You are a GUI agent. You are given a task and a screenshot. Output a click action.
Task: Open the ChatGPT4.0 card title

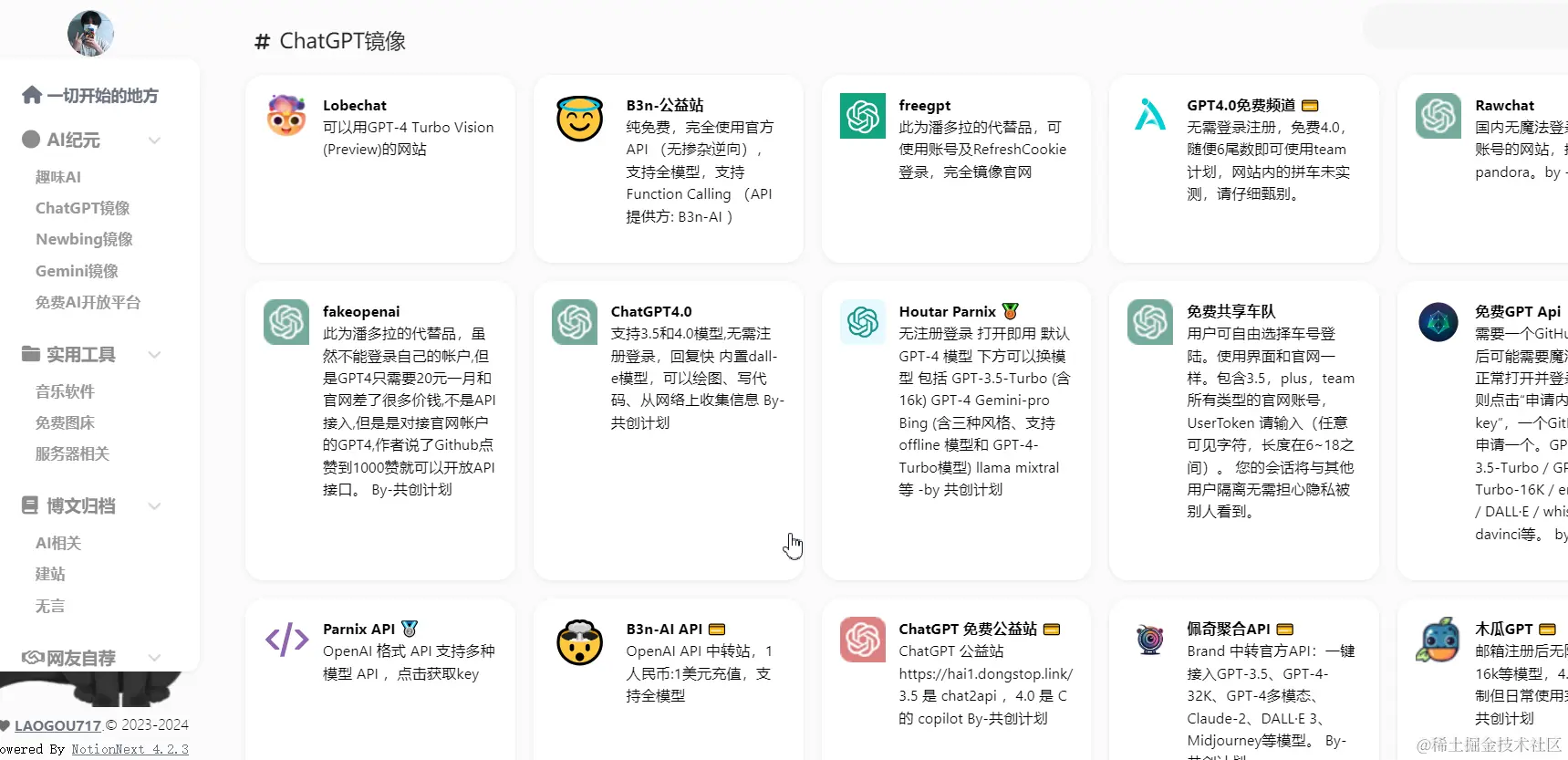(651, 312)
